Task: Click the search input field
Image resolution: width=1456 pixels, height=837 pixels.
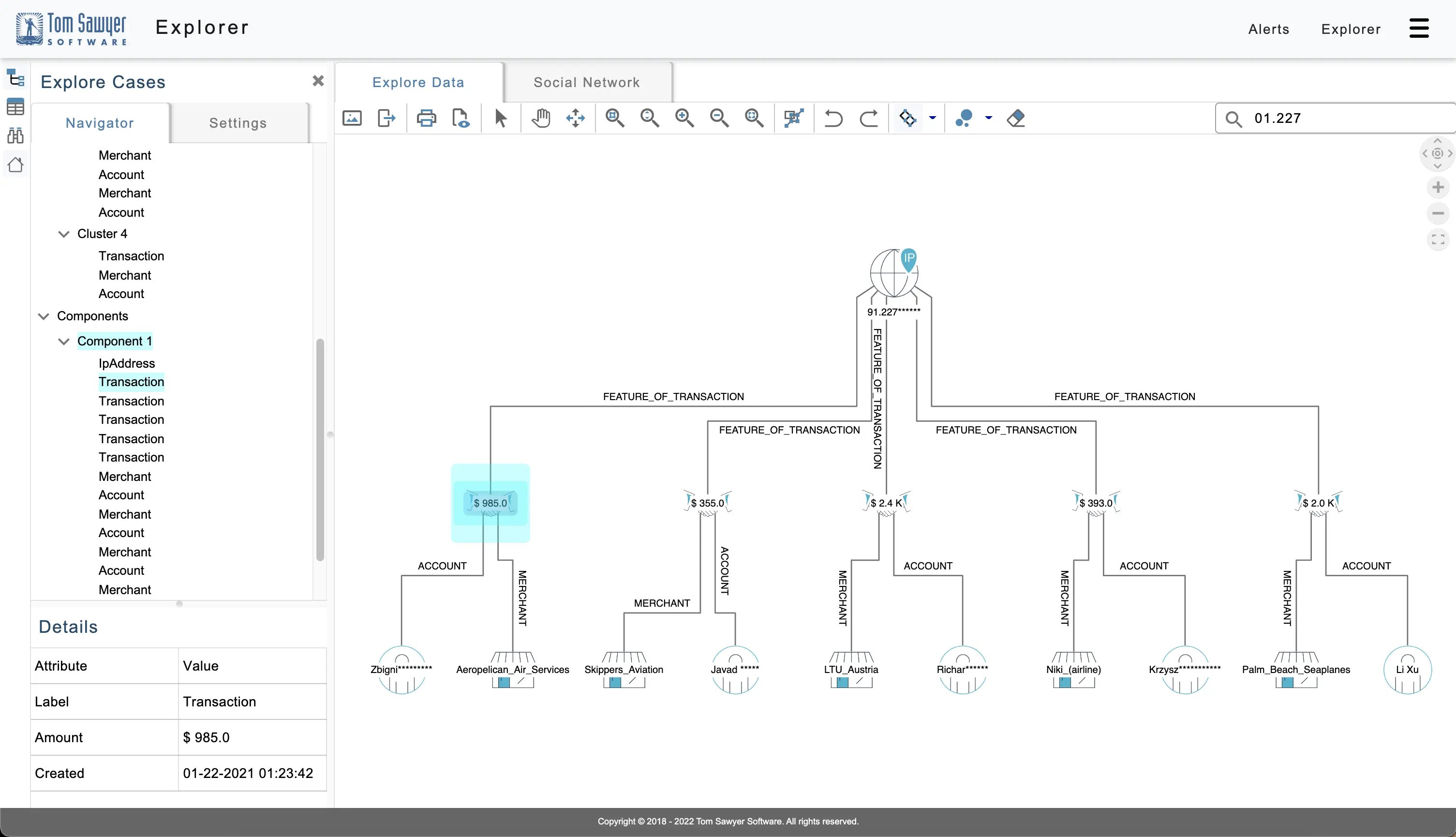Action: click(1335, 118)
